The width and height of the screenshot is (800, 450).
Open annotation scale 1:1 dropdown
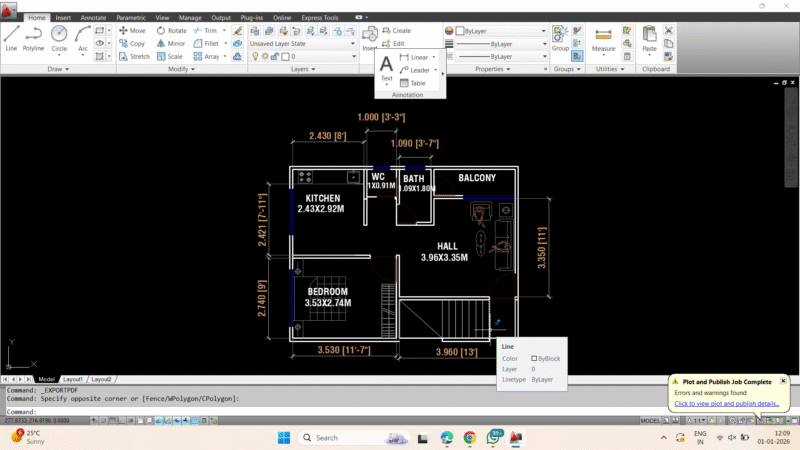click(x=697, y=420)
